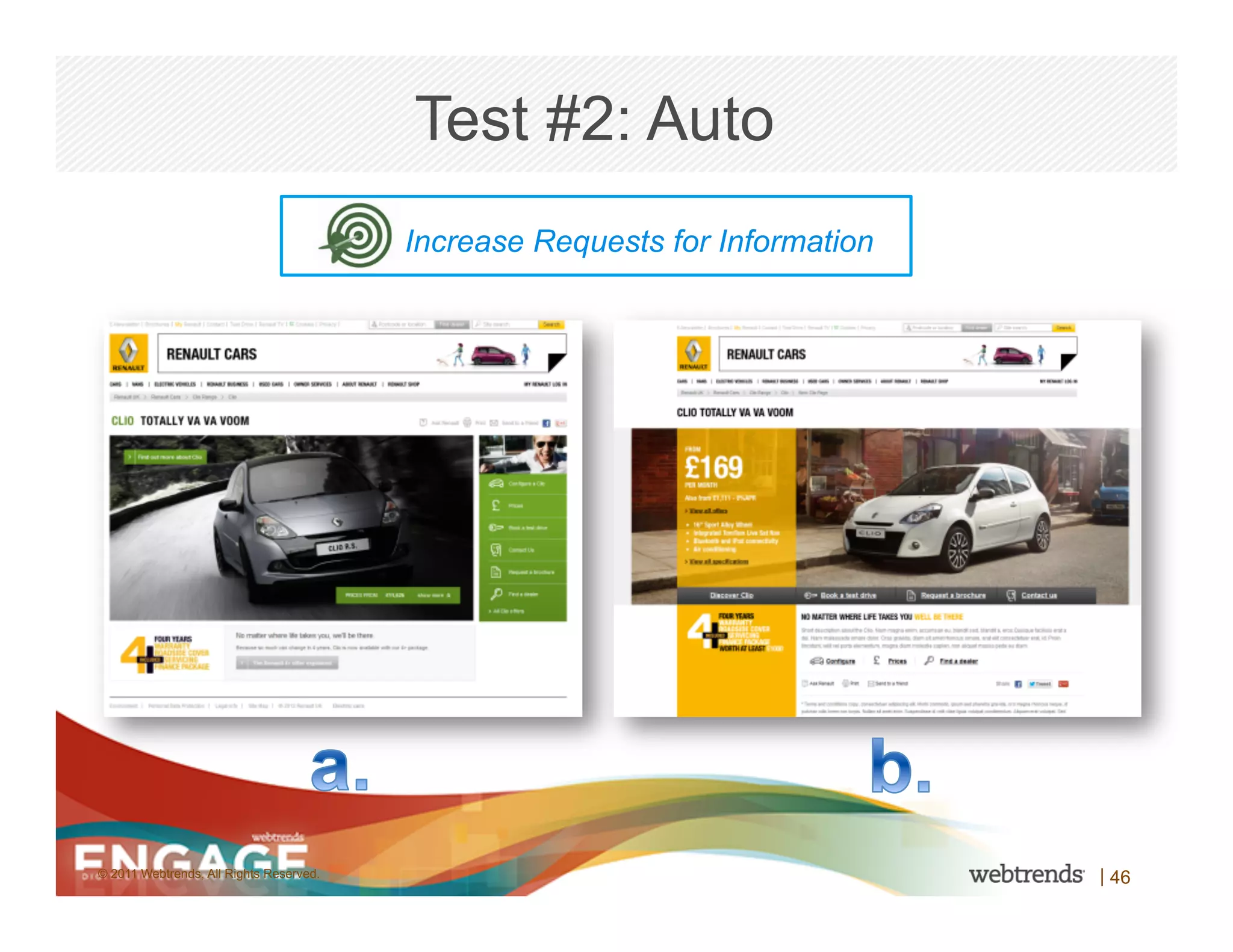Image resolution: width=1233 pixels, height=952 pixels.
Task: Click the grey Find dealer button on page a
Action: (x=452, y=324)
